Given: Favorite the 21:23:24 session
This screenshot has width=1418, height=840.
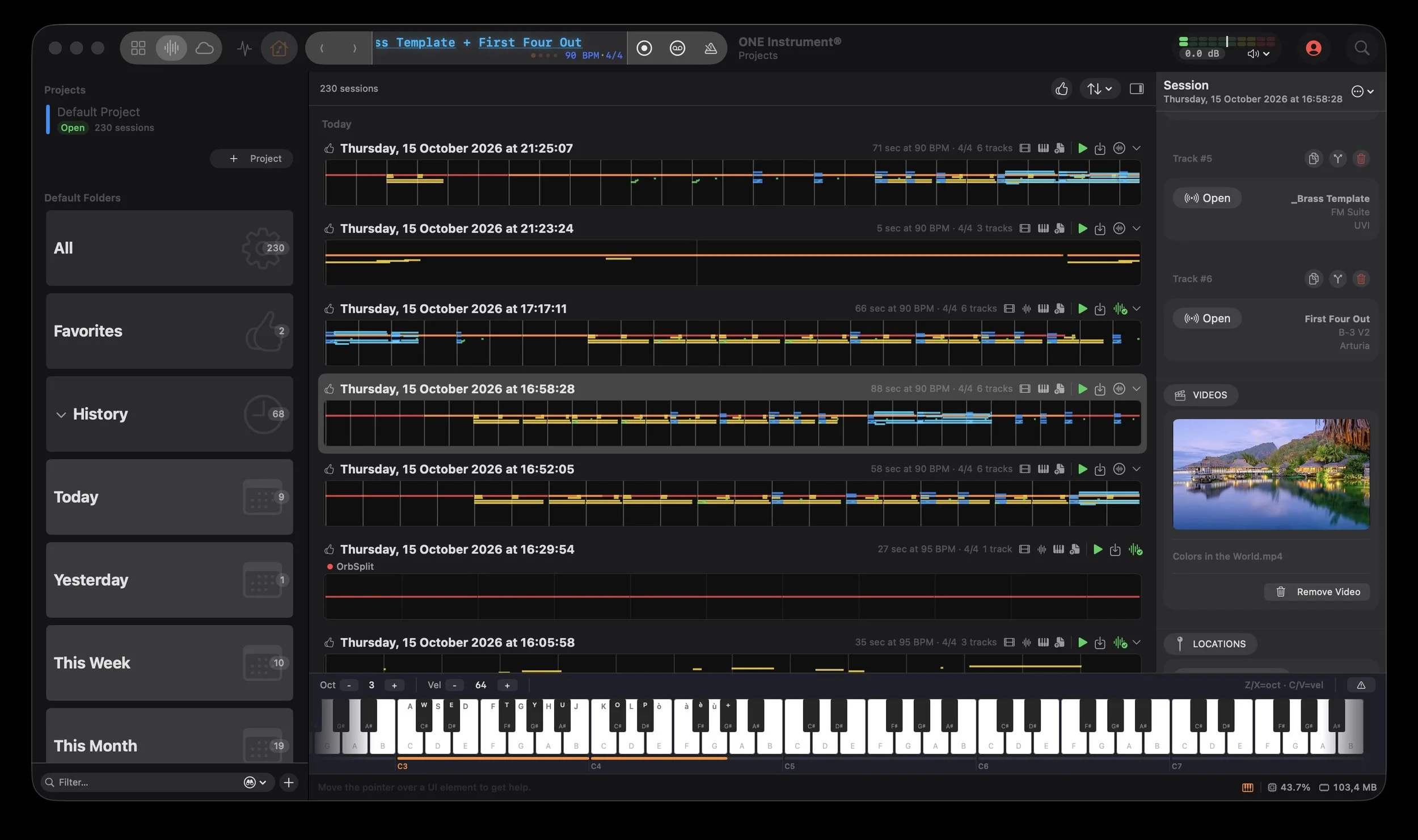Looking at the screenshot, I should (x=329, y=229).
